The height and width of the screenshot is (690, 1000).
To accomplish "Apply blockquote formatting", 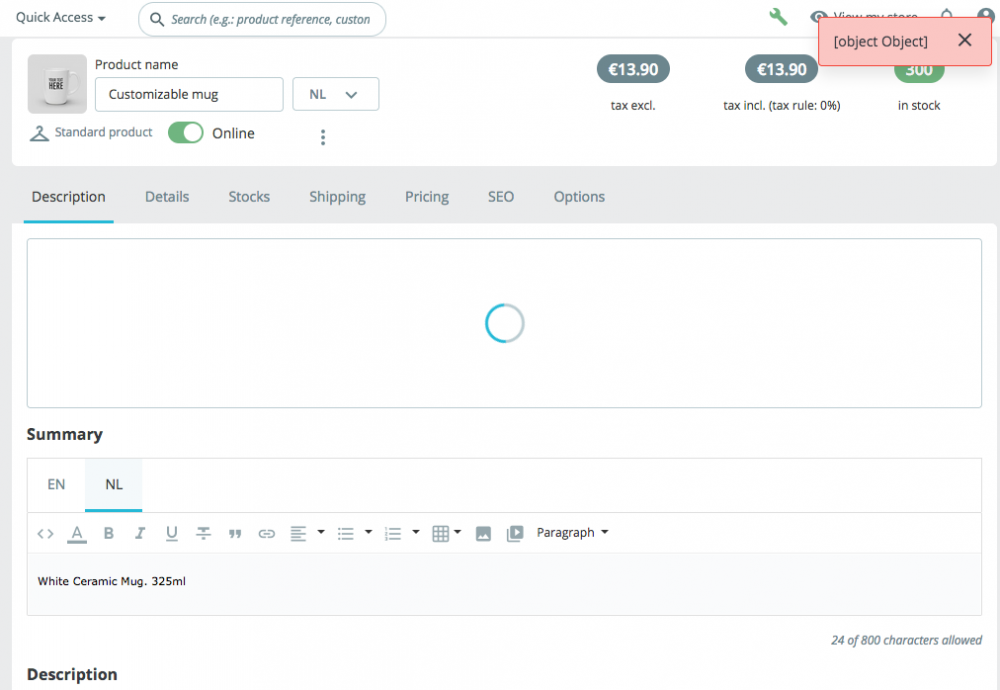I will coord(235,534).
